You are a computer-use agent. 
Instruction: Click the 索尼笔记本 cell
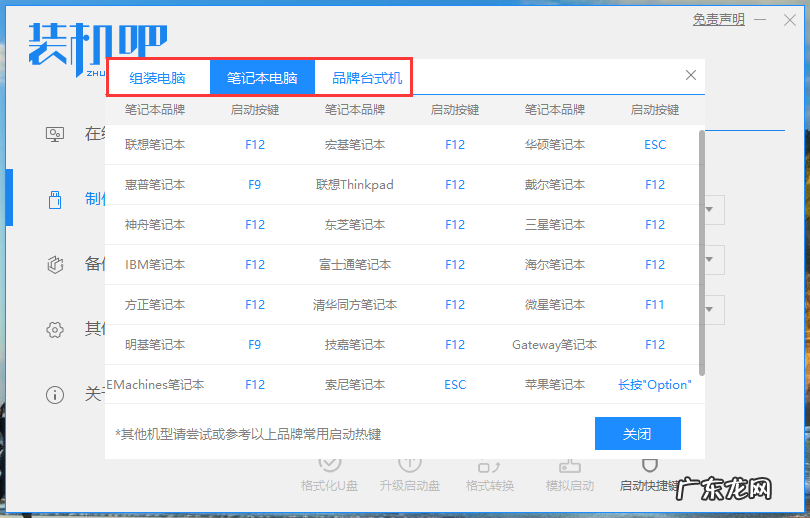tap(355, 385)
